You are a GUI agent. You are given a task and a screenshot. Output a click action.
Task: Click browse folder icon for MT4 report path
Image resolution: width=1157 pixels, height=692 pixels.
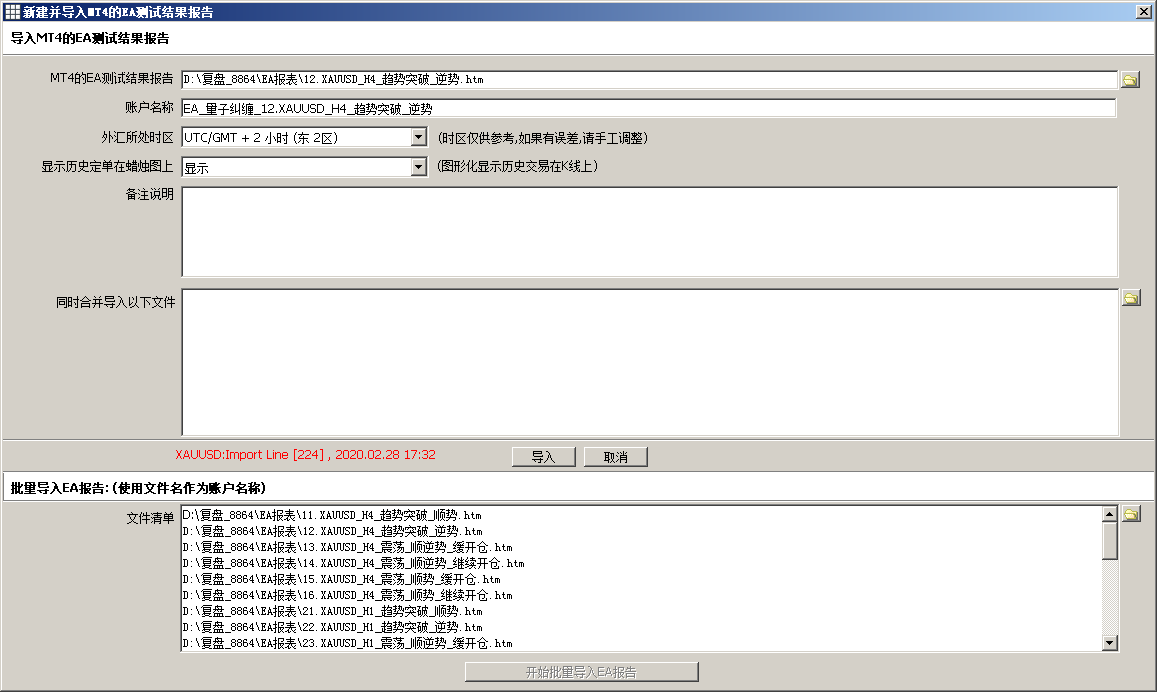1130,80
